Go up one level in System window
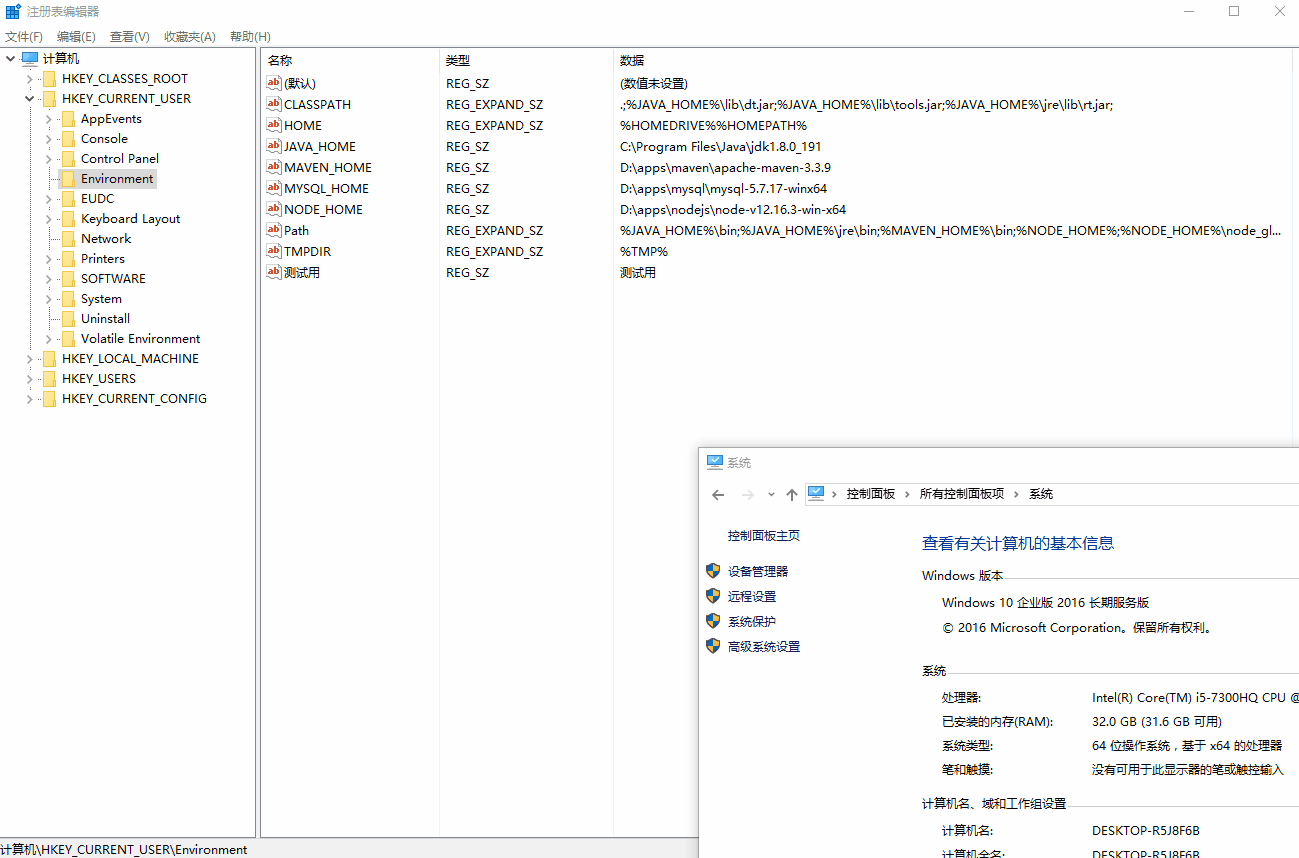Viewport: 1299px width, 858px height. pyautogui.click(x=792, y=494)
